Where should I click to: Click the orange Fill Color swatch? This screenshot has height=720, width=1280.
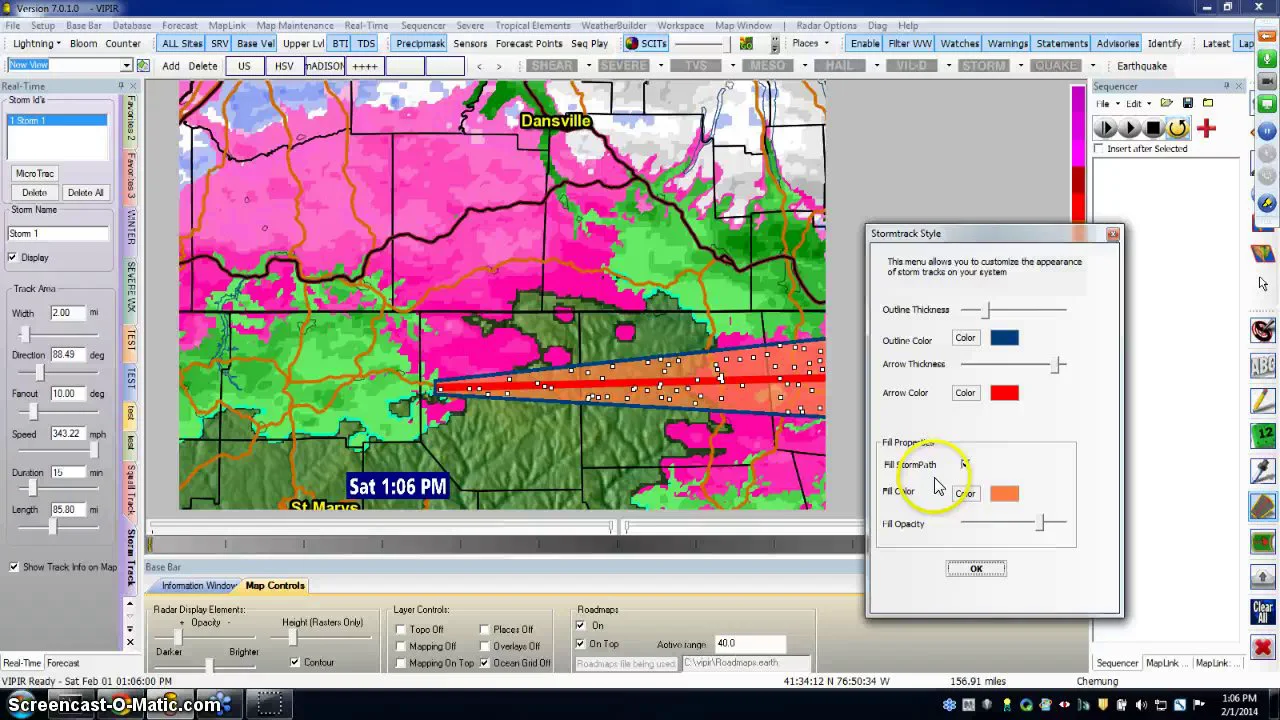point(1004,494)
